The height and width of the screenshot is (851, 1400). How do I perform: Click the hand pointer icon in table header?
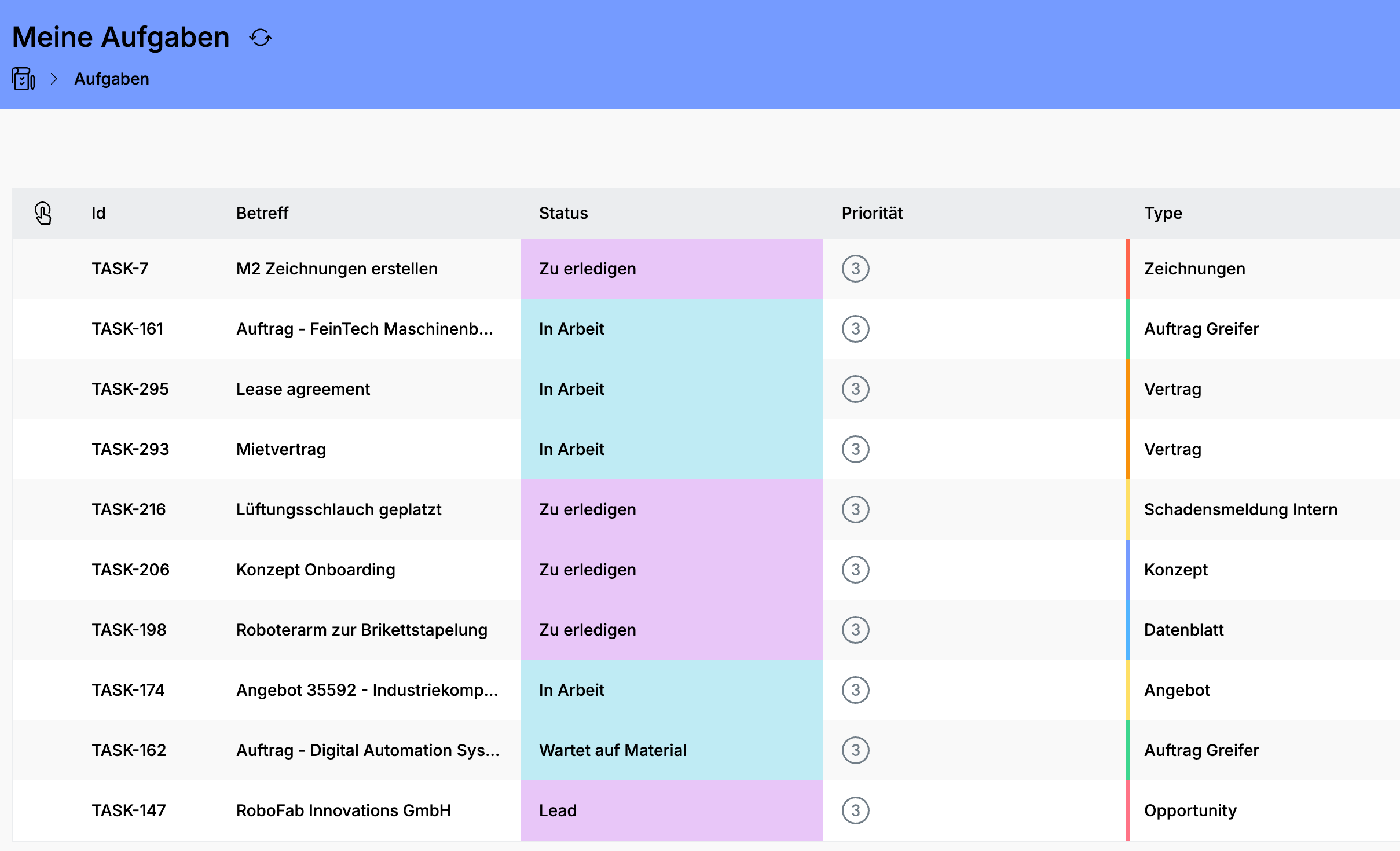tap(43, 213)
